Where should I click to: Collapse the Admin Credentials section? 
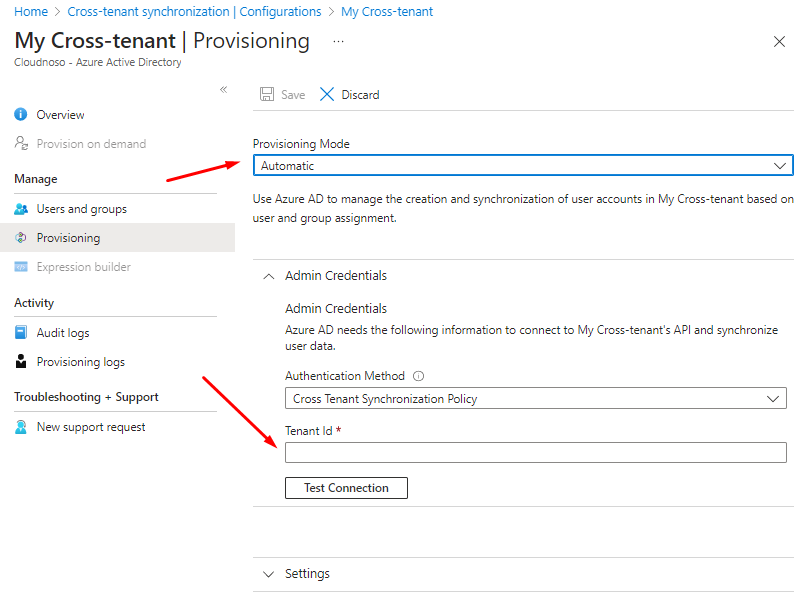coord(268,276)
